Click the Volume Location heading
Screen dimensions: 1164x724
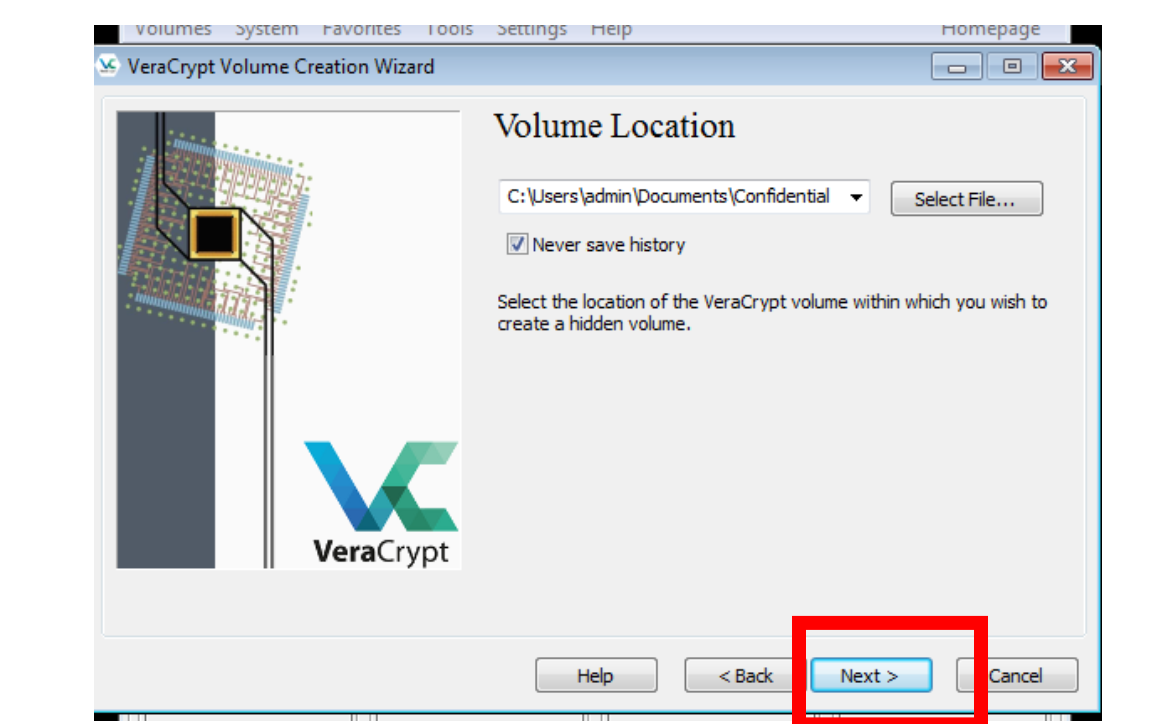(615, 125)
